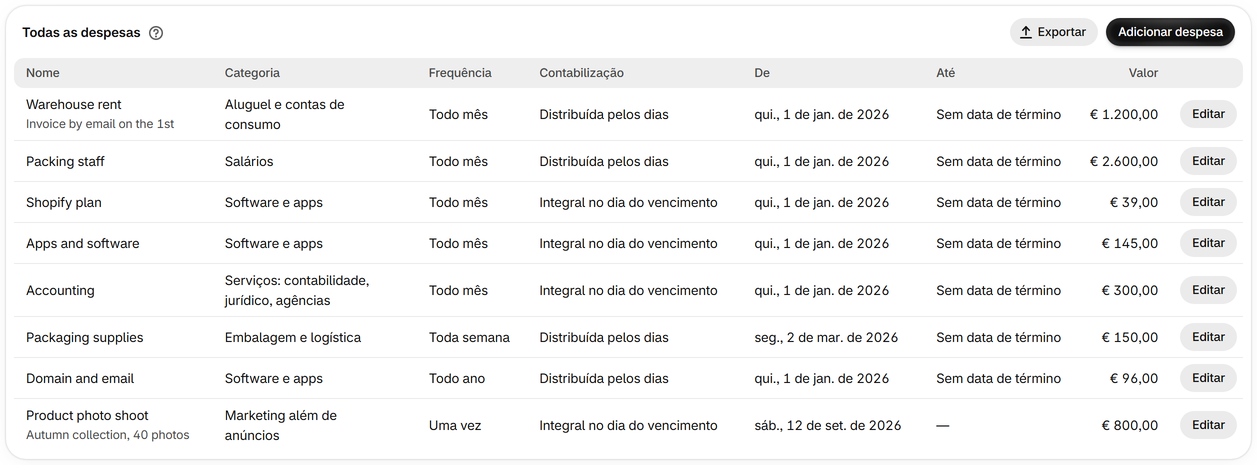Click Adicionar despesa button

(1170, 32)
